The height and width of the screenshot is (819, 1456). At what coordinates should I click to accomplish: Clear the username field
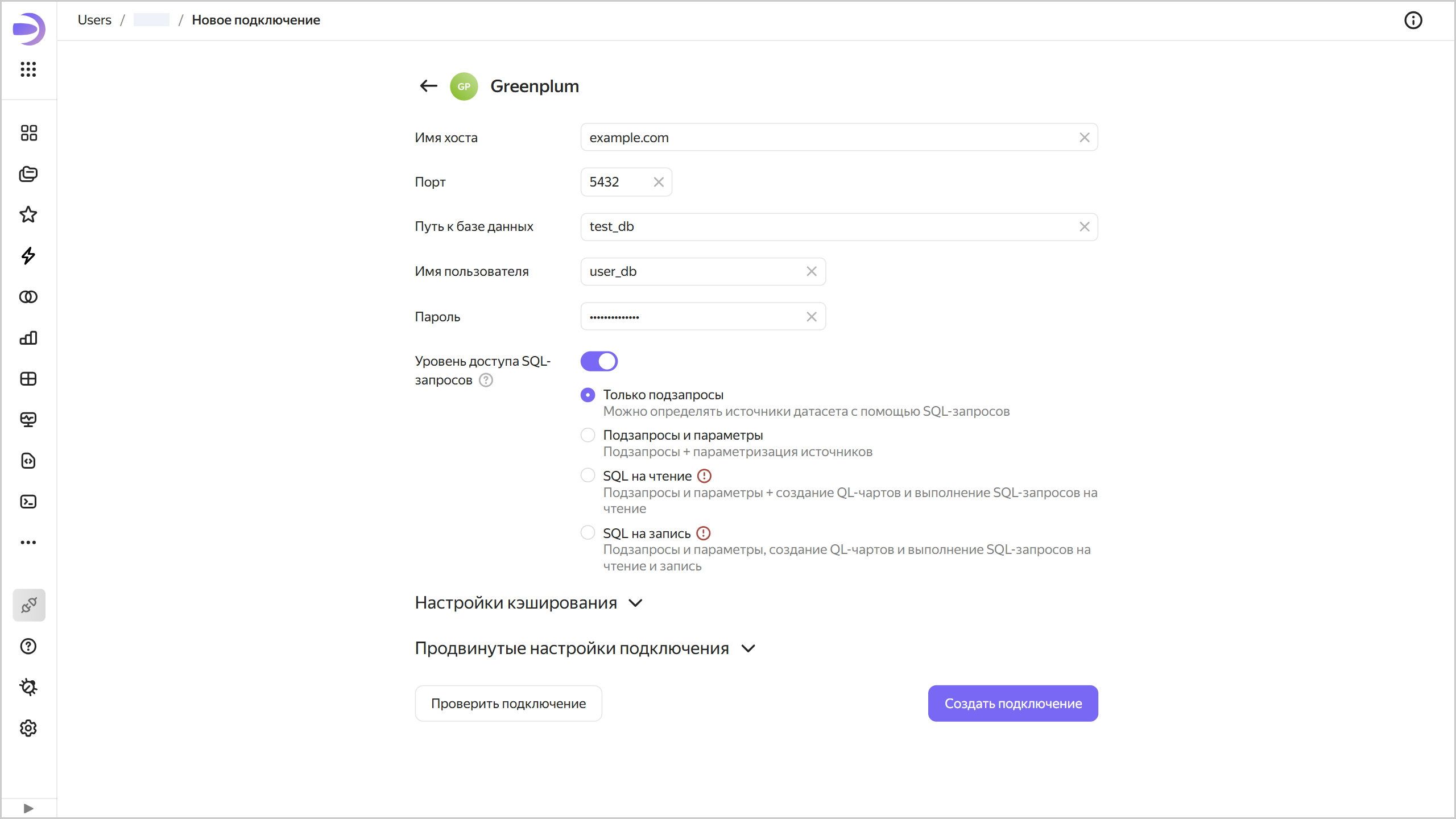click(x=812, y=271)
